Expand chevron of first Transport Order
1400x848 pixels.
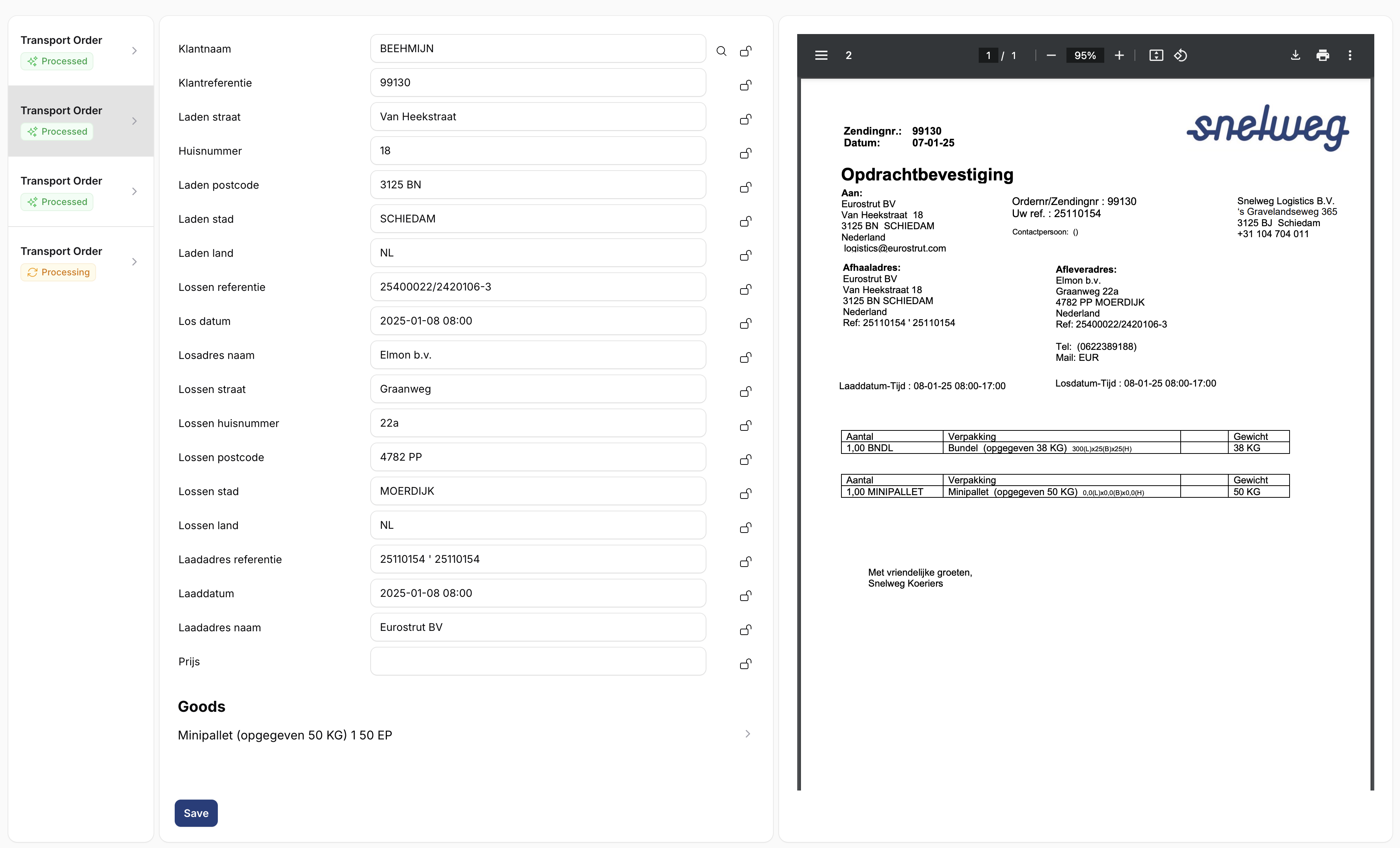point(135,51)
